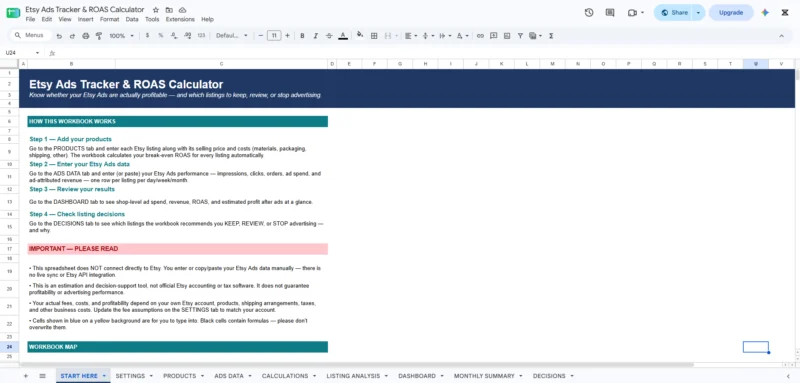Viewport: 800px width, 383px height.
Task: Select column C header
Action: point(221,64)
